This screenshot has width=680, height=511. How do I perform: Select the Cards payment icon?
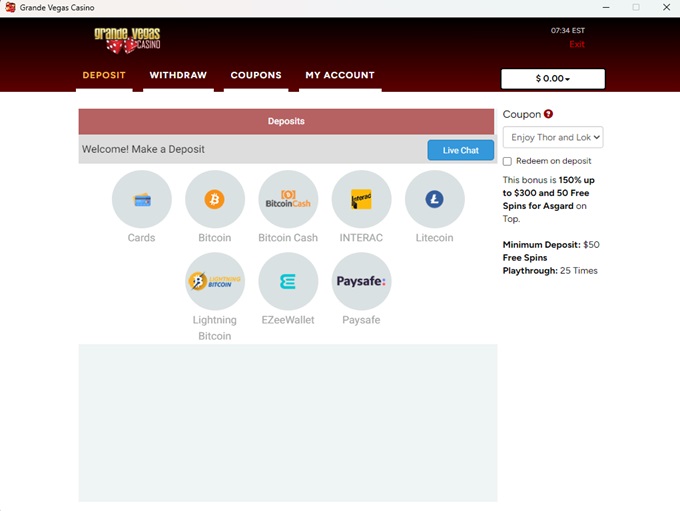tap(142, 200)
